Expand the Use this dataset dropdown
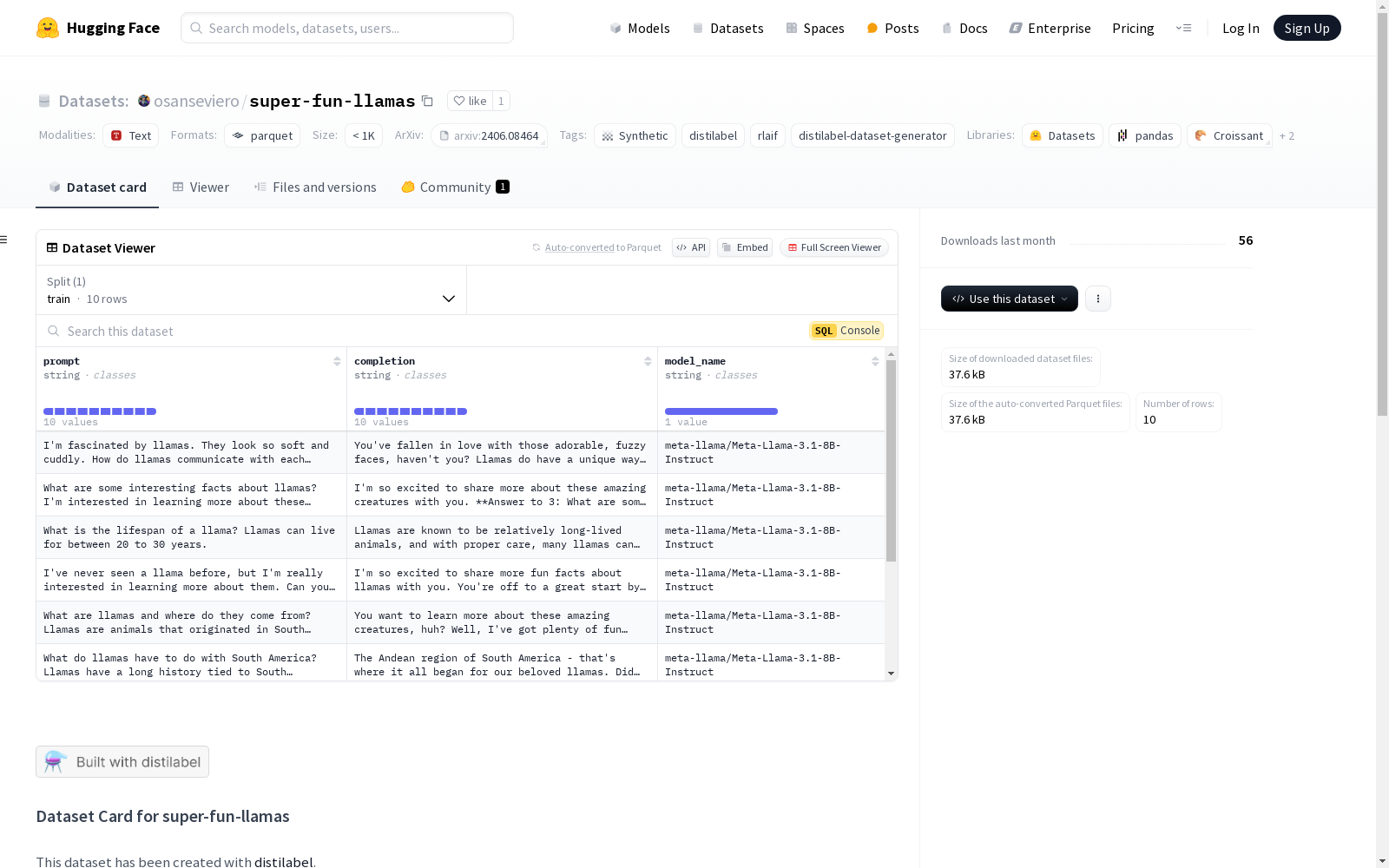This screenshot has width=1389, height=868. point(1010,299)
